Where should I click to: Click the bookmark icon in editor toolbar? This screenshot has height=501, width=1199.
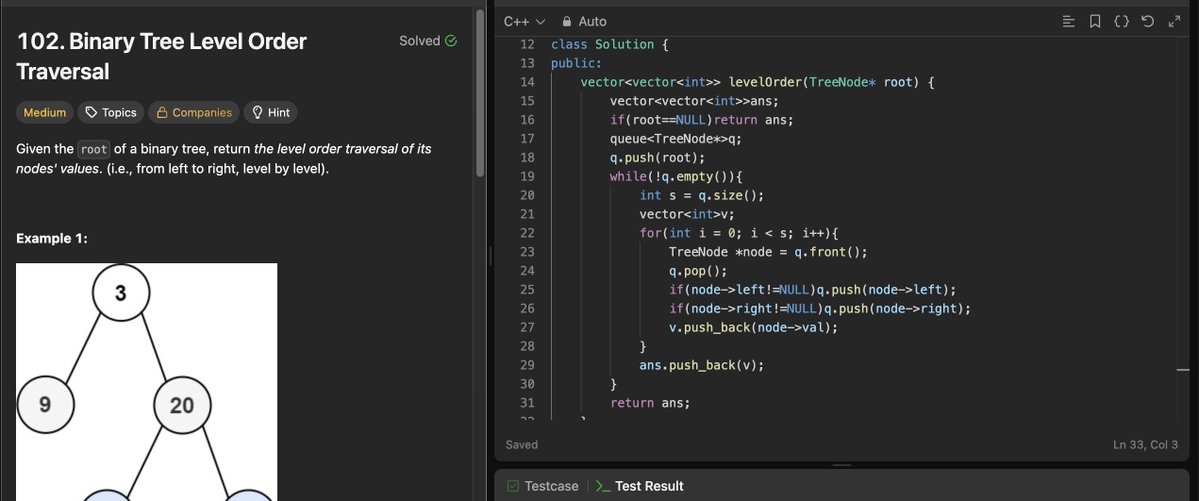coord(1095,21)
